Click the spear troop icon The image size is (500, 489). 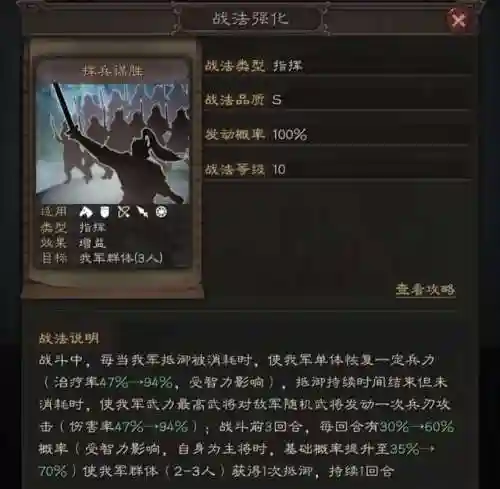pos(142,212)
